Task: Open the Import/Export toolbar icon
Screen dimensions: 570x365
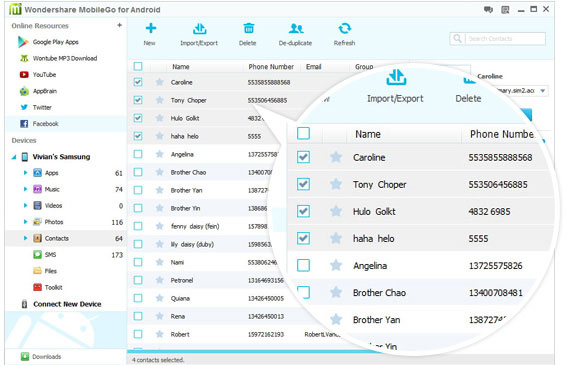Action: click(x=199, y=28)
